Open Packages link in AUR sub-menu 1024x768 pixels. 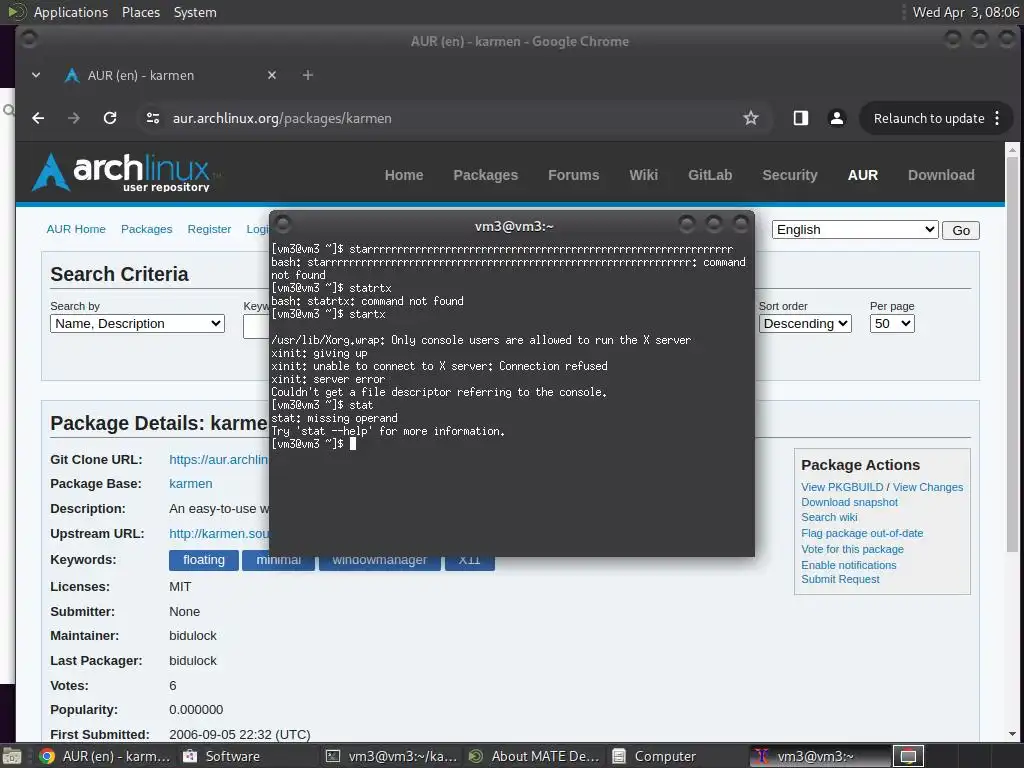coord(146,229)
